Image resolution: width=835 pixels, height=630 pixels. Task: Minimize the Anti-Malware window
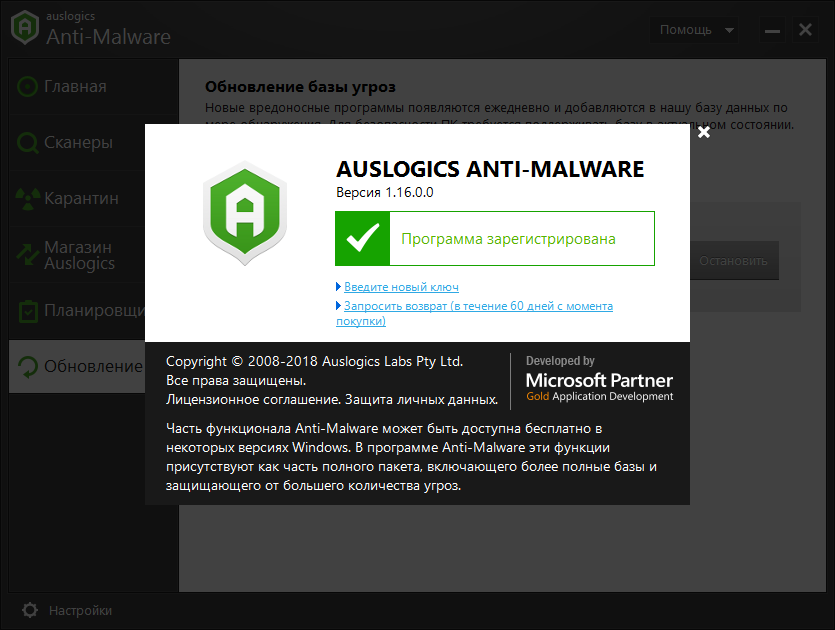click(x=772, y=30)
